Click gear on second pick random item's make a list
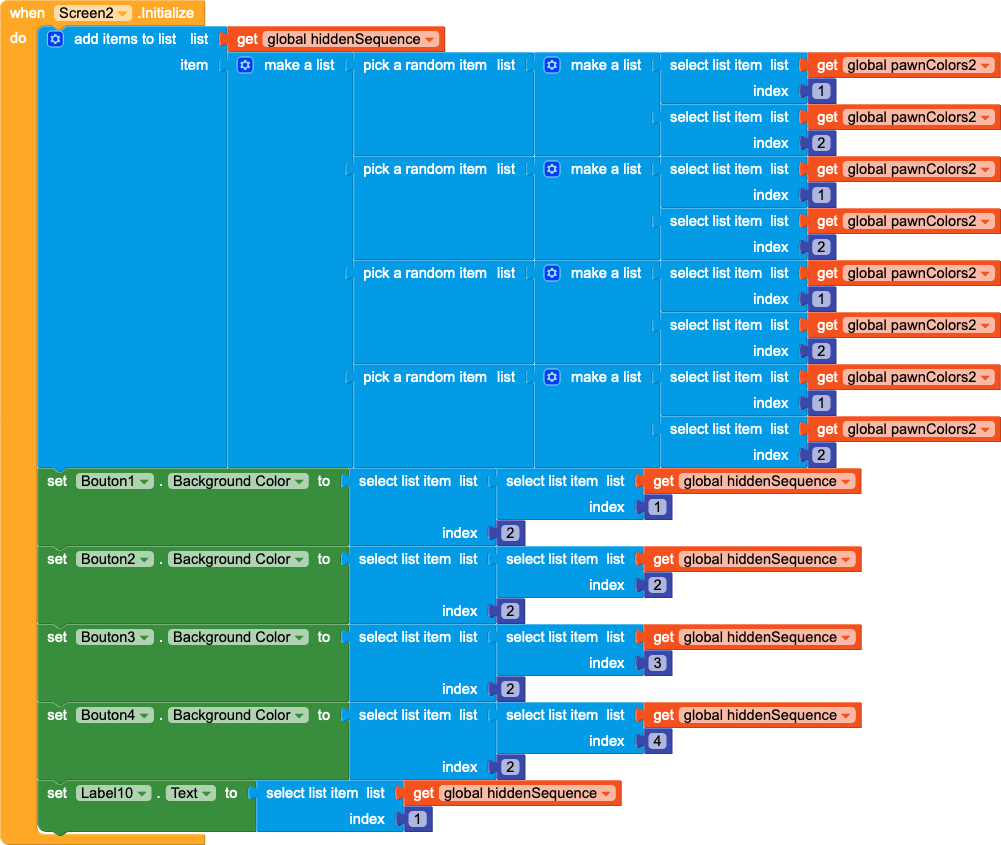The image size is (1001, 845). [x=552, y=169]
